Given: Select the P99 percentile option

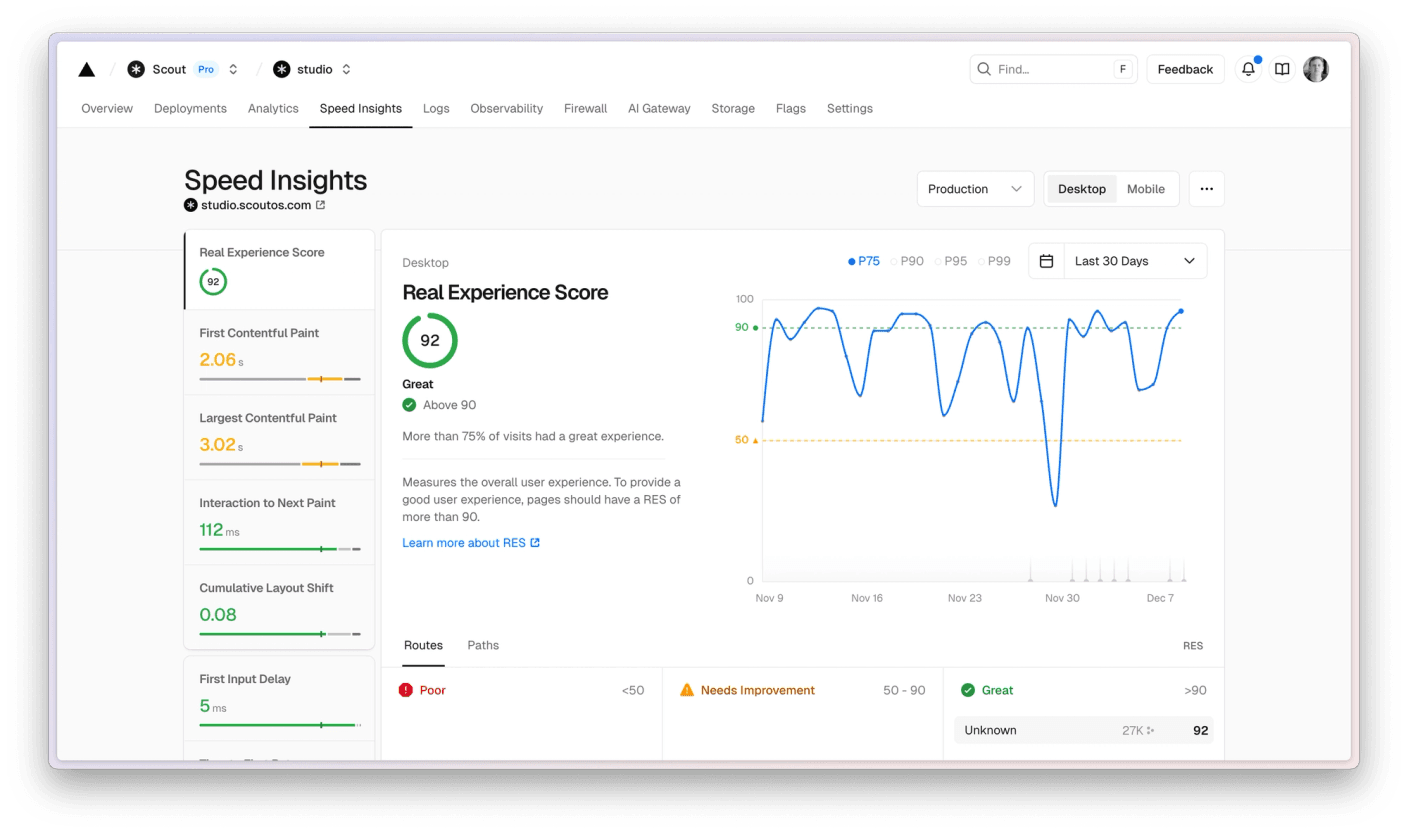Looking at the screenshot, I should tap(994, 261).
